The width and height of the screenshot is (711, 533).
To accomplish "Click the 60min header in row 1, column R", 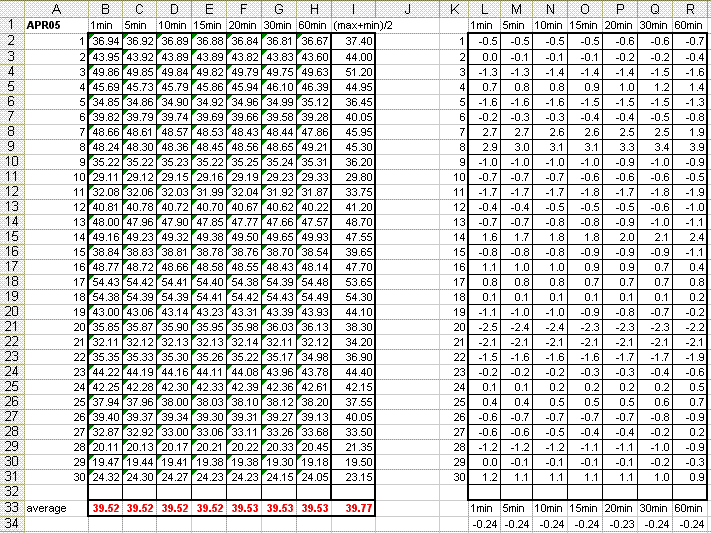I will pyautogui.click(x=691, y=25).
